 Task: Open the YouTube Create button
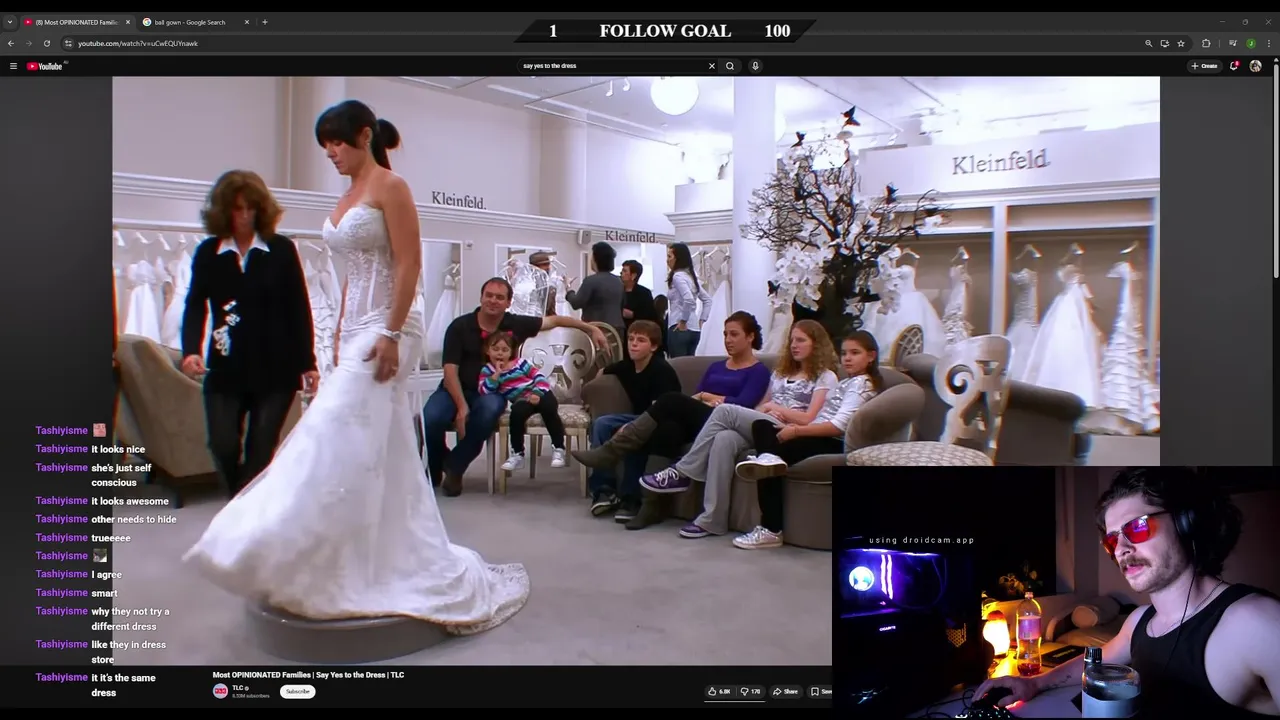click(x=1204, y=66)
